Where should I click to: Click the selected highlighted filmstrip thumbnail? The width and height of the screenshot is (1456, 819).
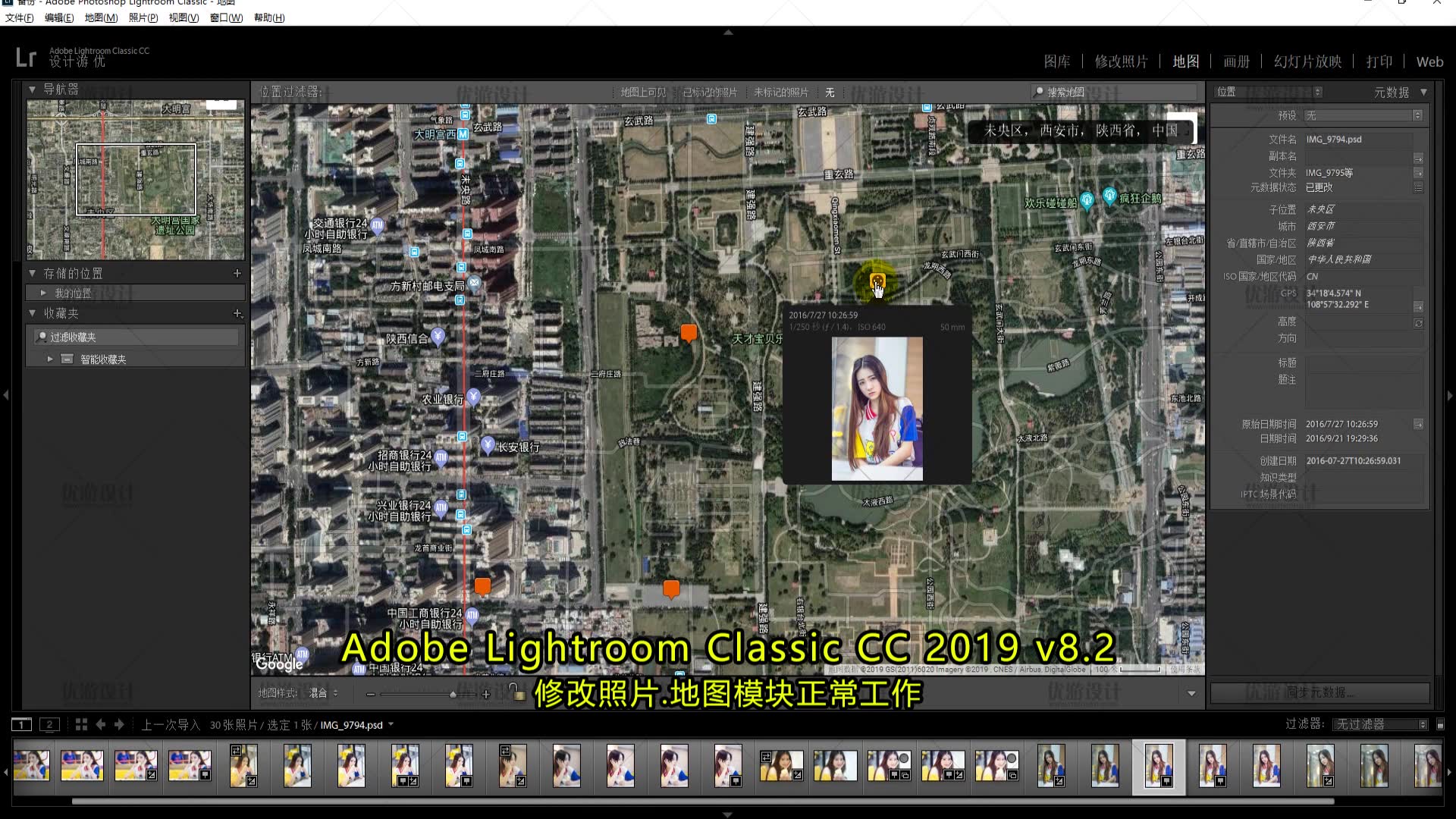point(1159,766)
